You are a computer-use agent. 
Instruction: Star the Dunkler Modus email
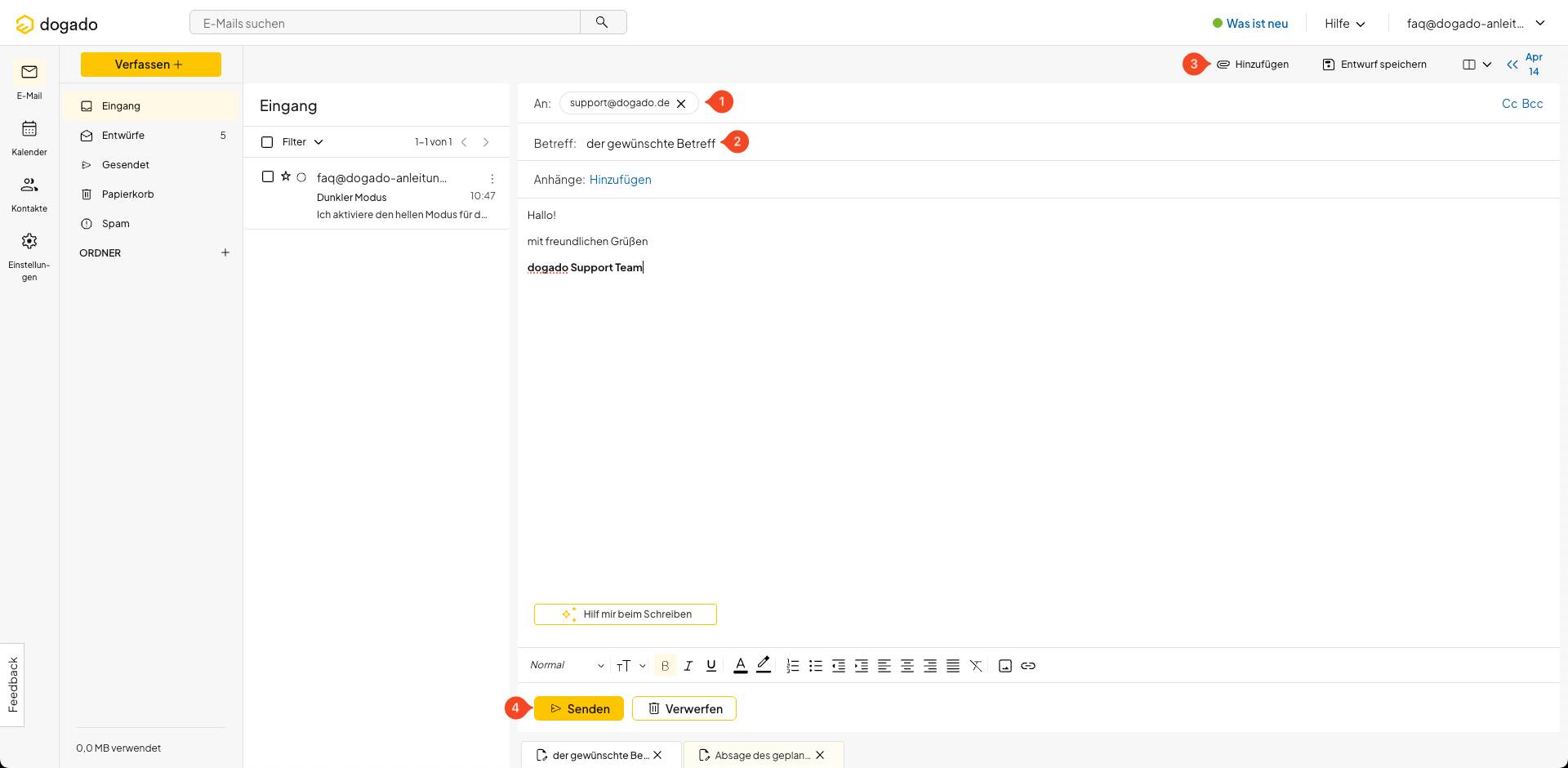[286, 176]
